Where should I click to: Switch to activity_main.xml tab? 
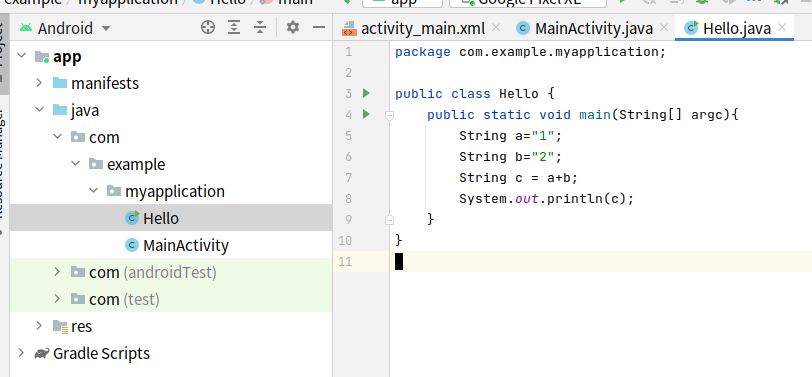click(414, 28)
